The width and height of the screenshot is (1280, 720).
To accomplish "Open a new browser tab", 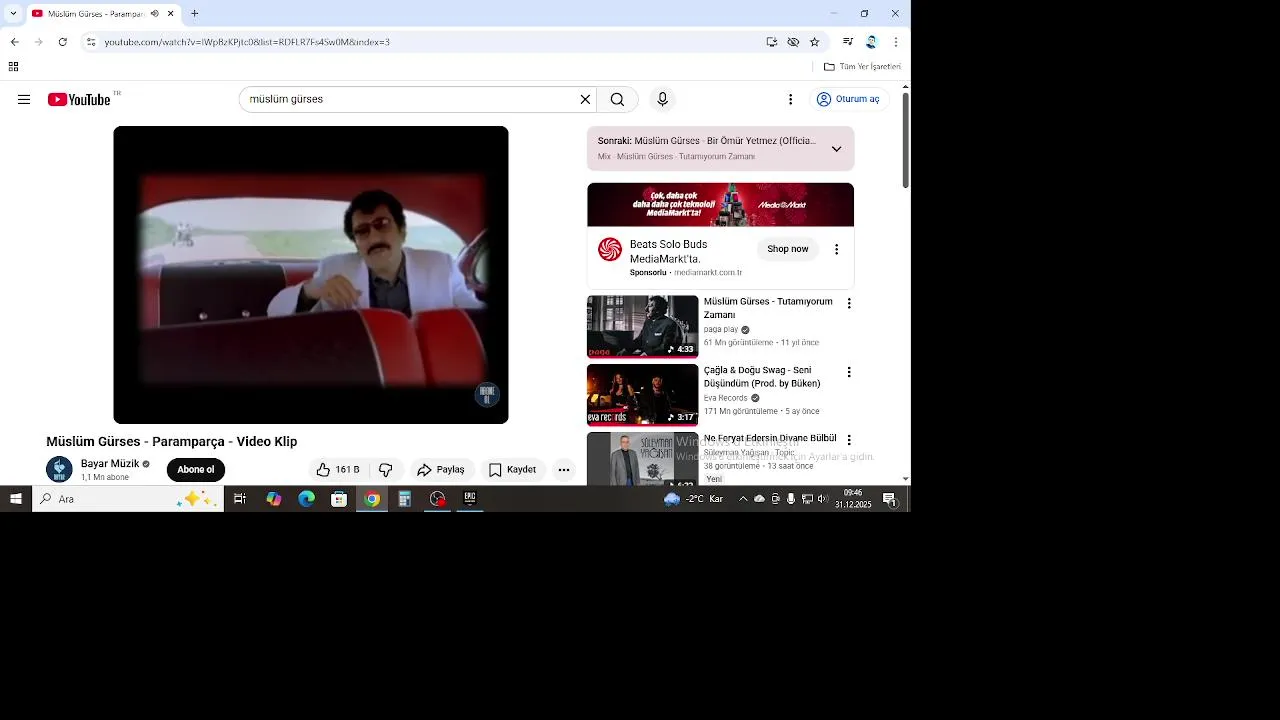I will [195, 14].
